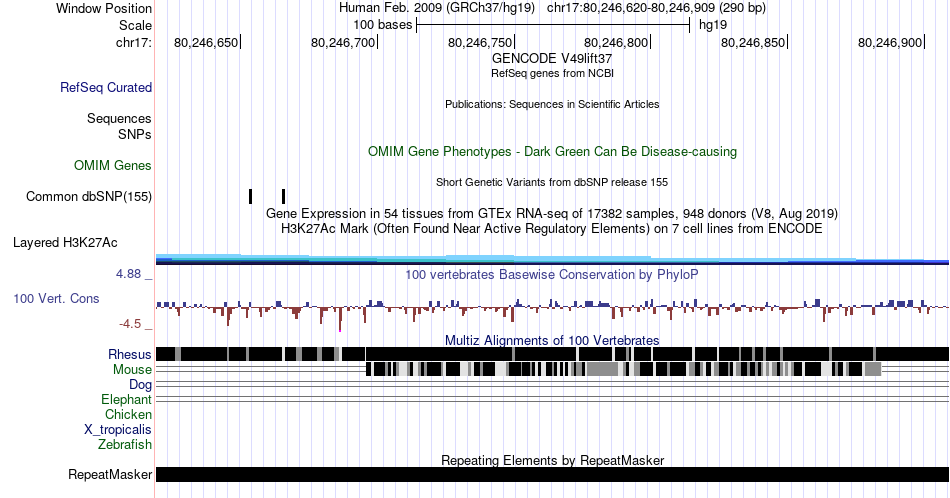Click the RefSeq Curated track label
950x498 pixels.
coord(105,87)
